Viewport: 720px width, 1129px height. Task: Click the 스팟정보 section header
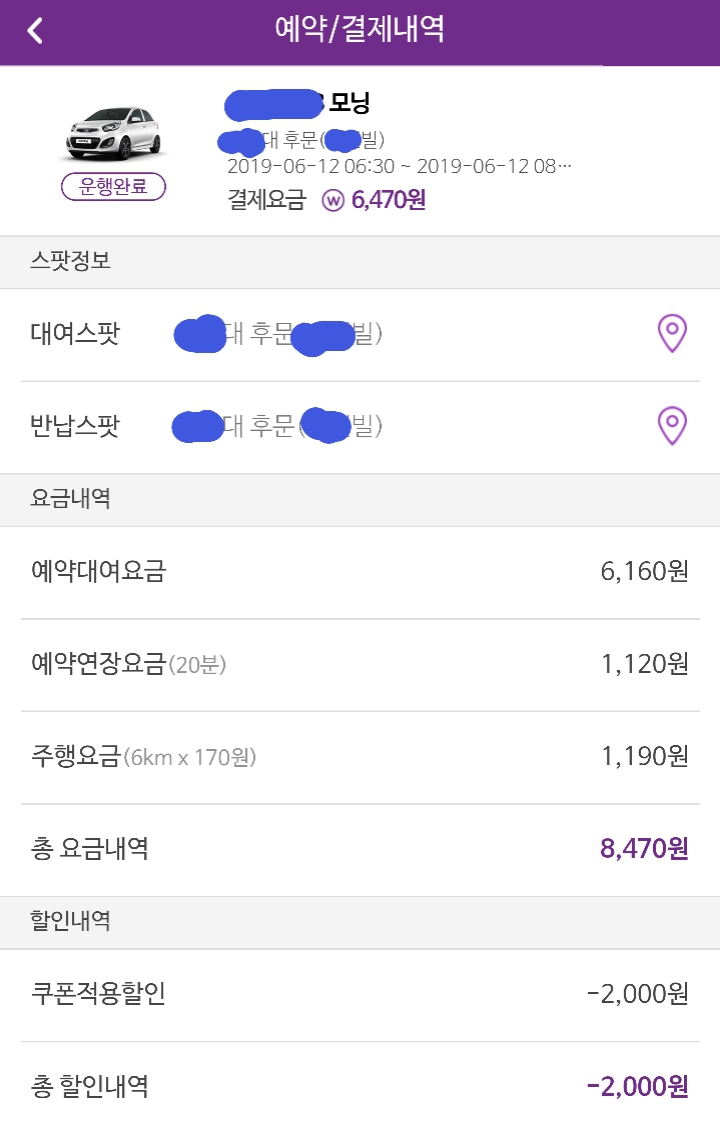coord(70,262)
